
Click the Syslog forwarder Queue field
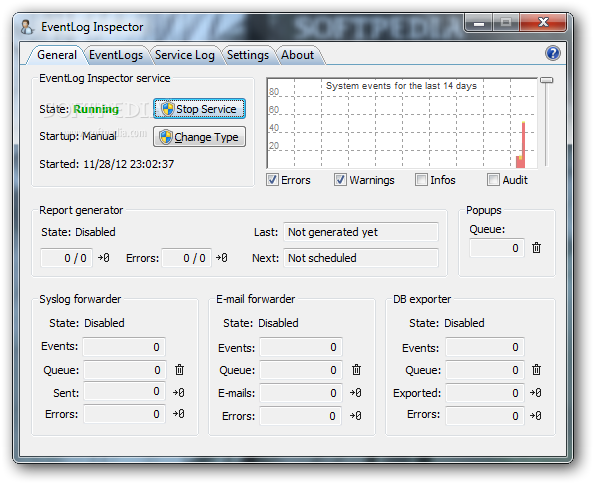124,370
